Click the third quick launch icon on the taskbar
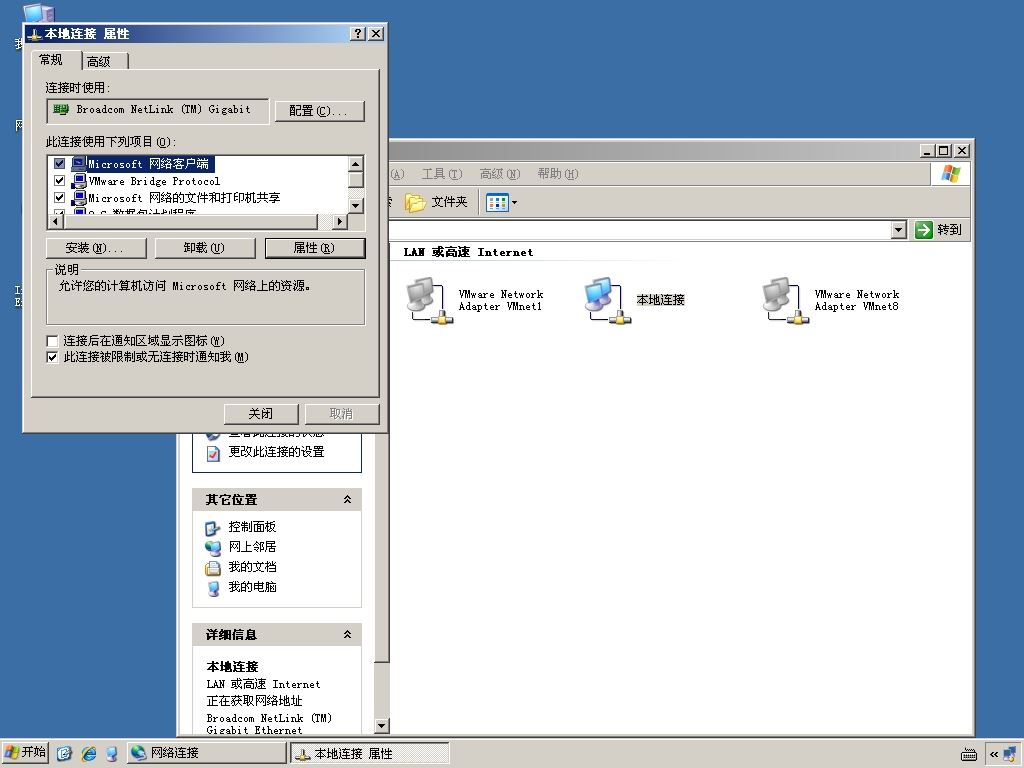This screenshot has height=768, width=1024. click(112, 753)
